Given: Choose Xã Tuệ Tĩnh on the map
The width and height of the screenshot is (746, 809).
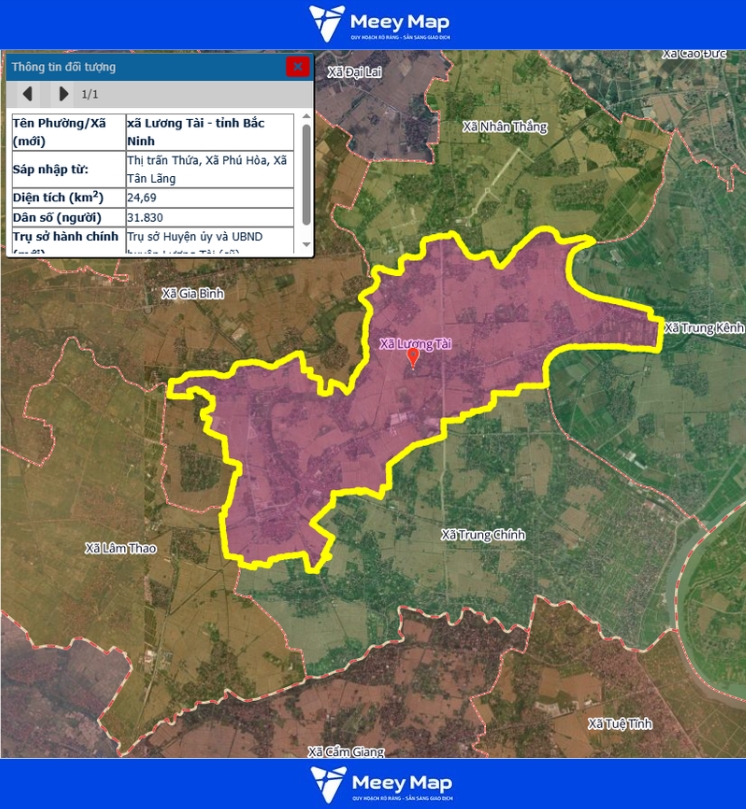Looking at the screenshot, I should point(620,723).
